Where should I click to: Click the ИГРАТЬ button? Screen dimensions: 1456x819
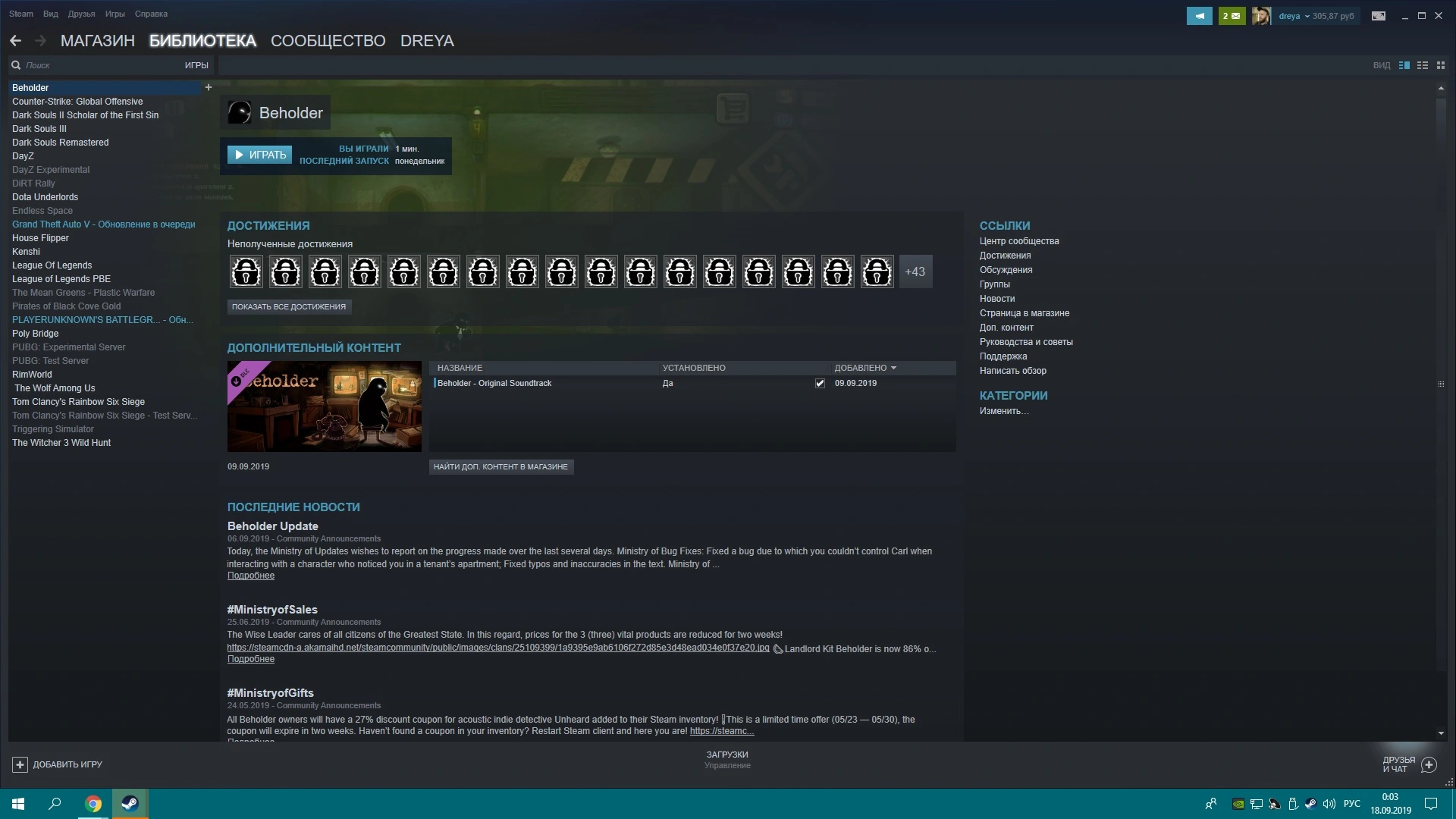point(259,155)
